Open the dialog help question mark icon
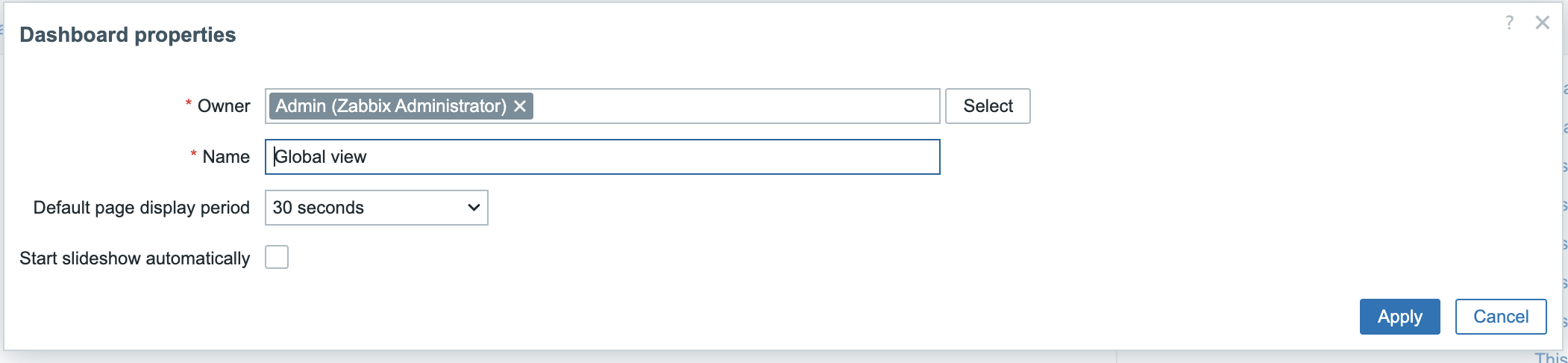This screenshot has width=1568, height=363. coord(1509,22)
